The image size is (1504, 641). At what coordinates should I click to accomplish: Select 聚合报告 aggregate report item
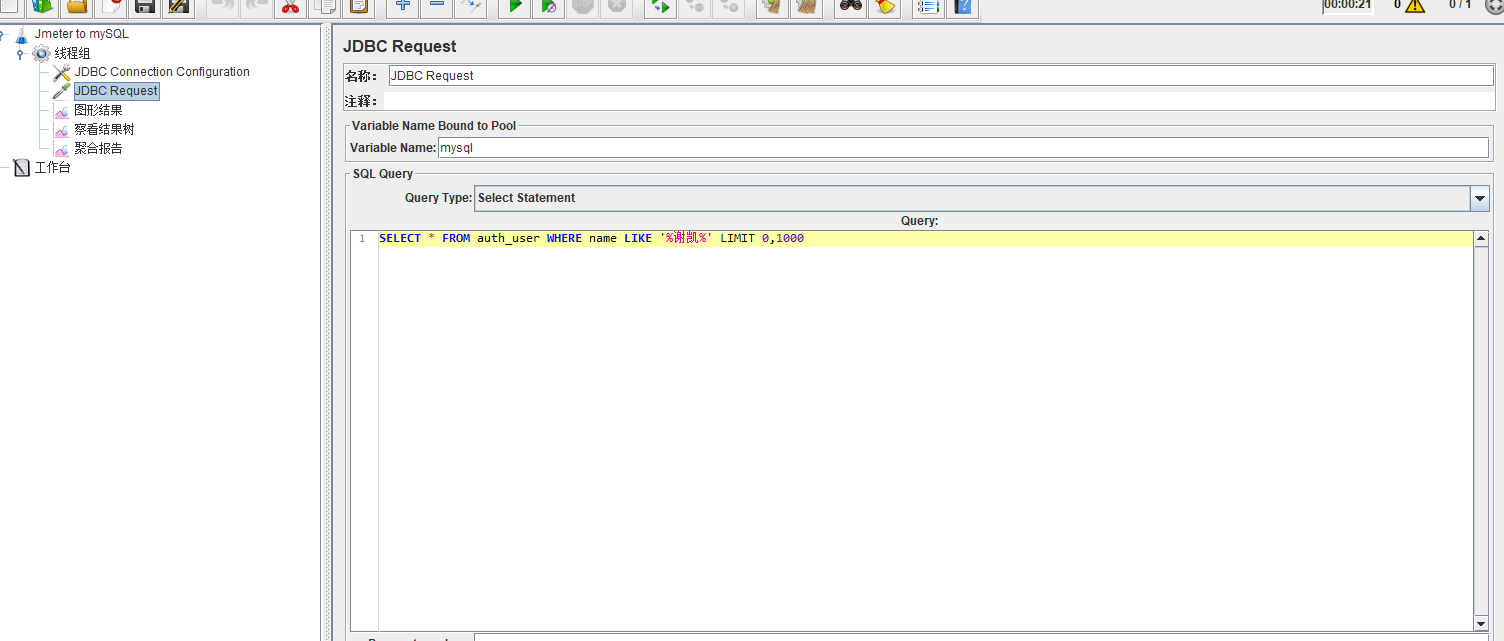98,148
